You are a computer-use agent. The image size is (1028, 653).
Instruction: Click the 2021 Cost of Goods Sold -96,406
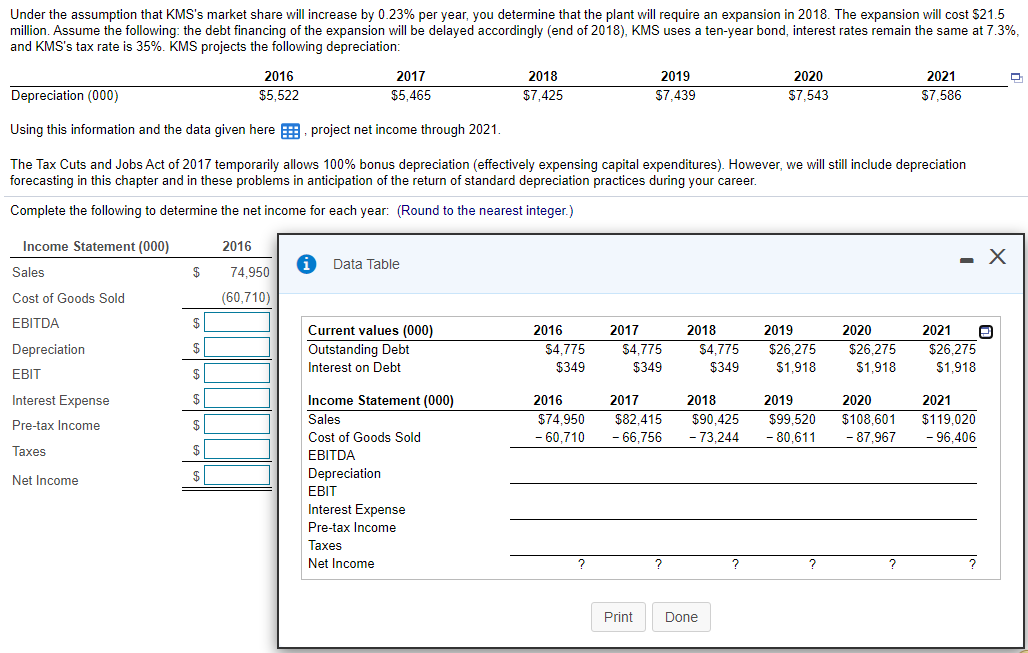click(x=951, y=437)
